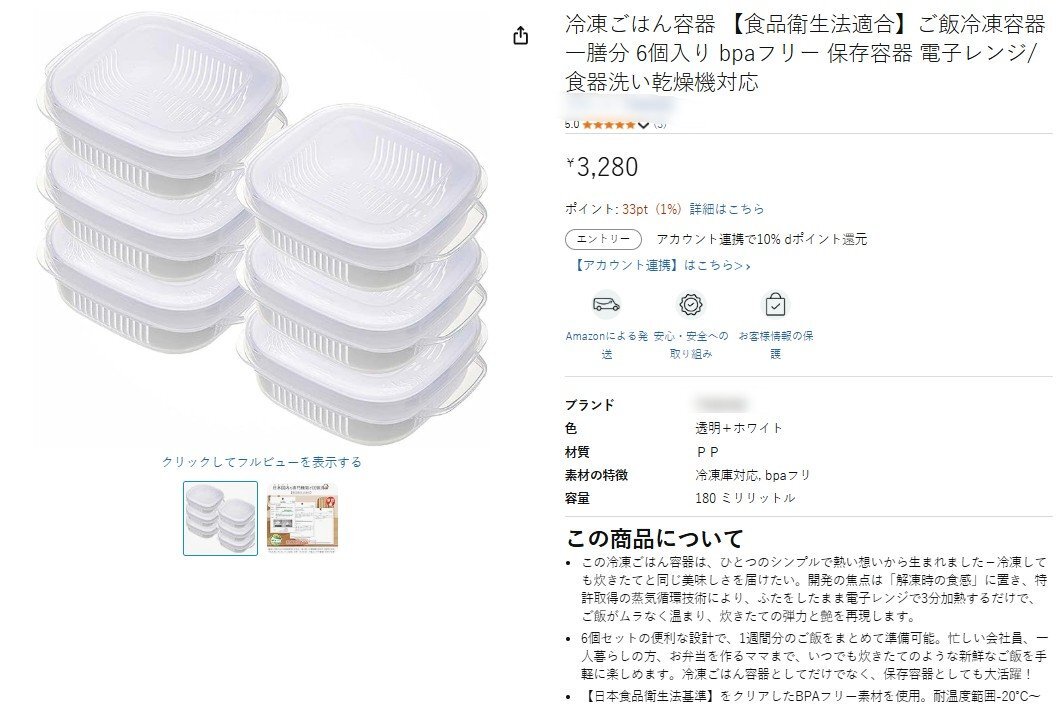
Task: Click the blurred brand store link under title
Action: tap(621, 106)
